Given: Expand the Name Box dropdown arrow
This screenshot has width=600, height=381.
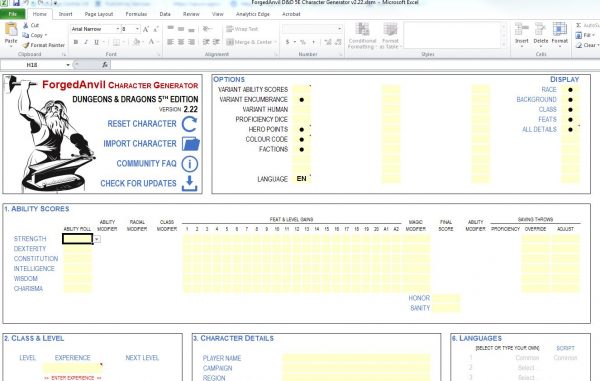Looking at the screenshot, I should point(68,65).
